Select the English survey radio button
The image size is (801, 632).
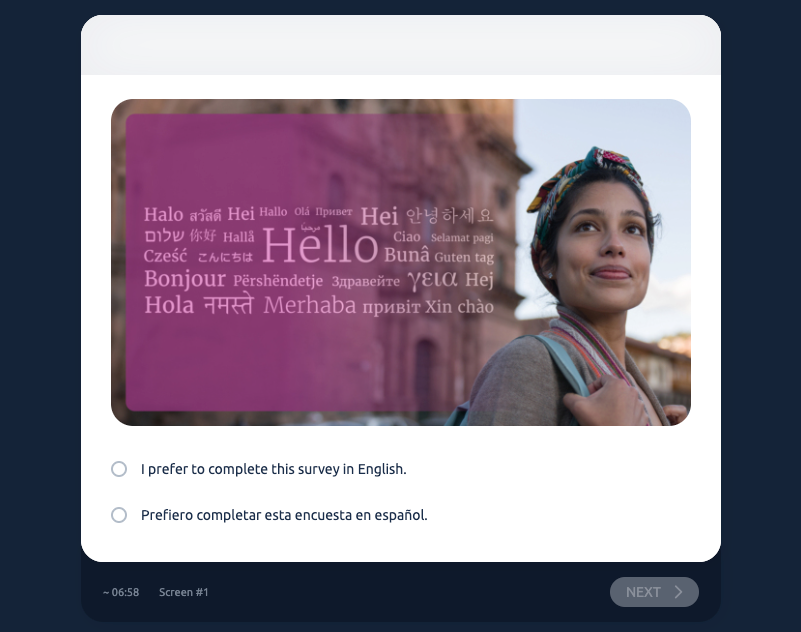pos(119,469)
